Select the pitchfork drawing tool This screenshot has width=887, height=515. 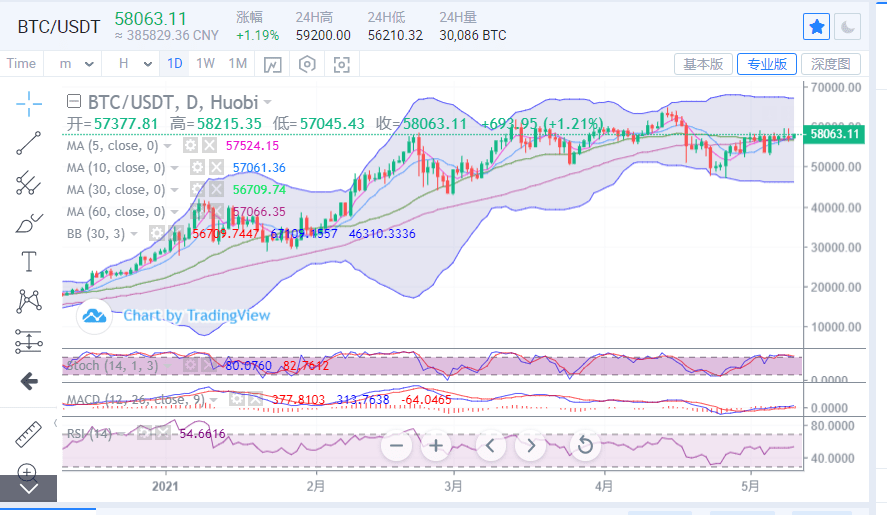coord(28,183)
